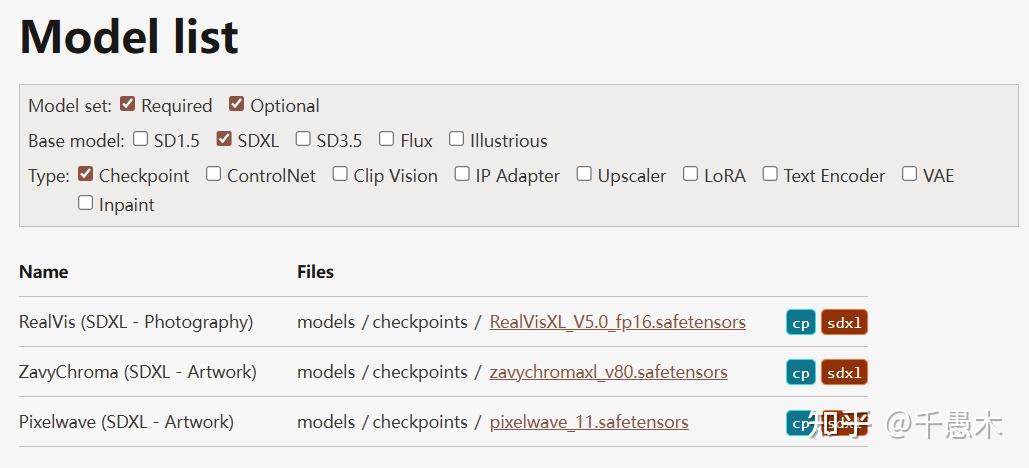Enable the SD1.5 base model filter
1029x468 pixels.
[x=140, y=139]
